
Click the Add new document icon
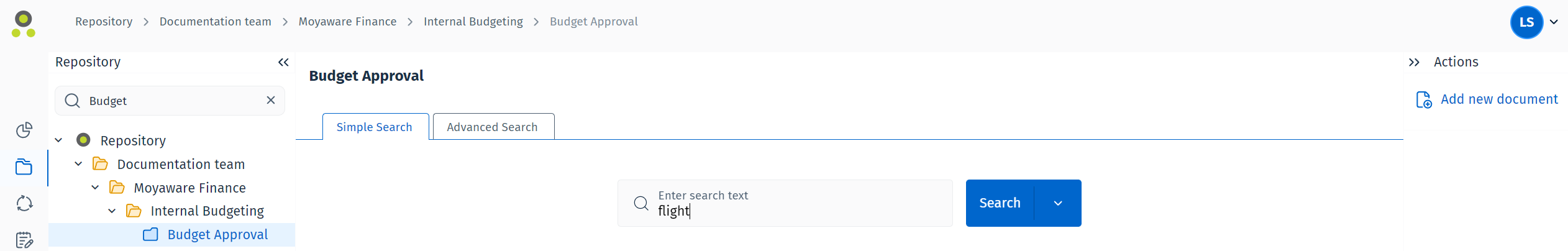coord(1424,100)
